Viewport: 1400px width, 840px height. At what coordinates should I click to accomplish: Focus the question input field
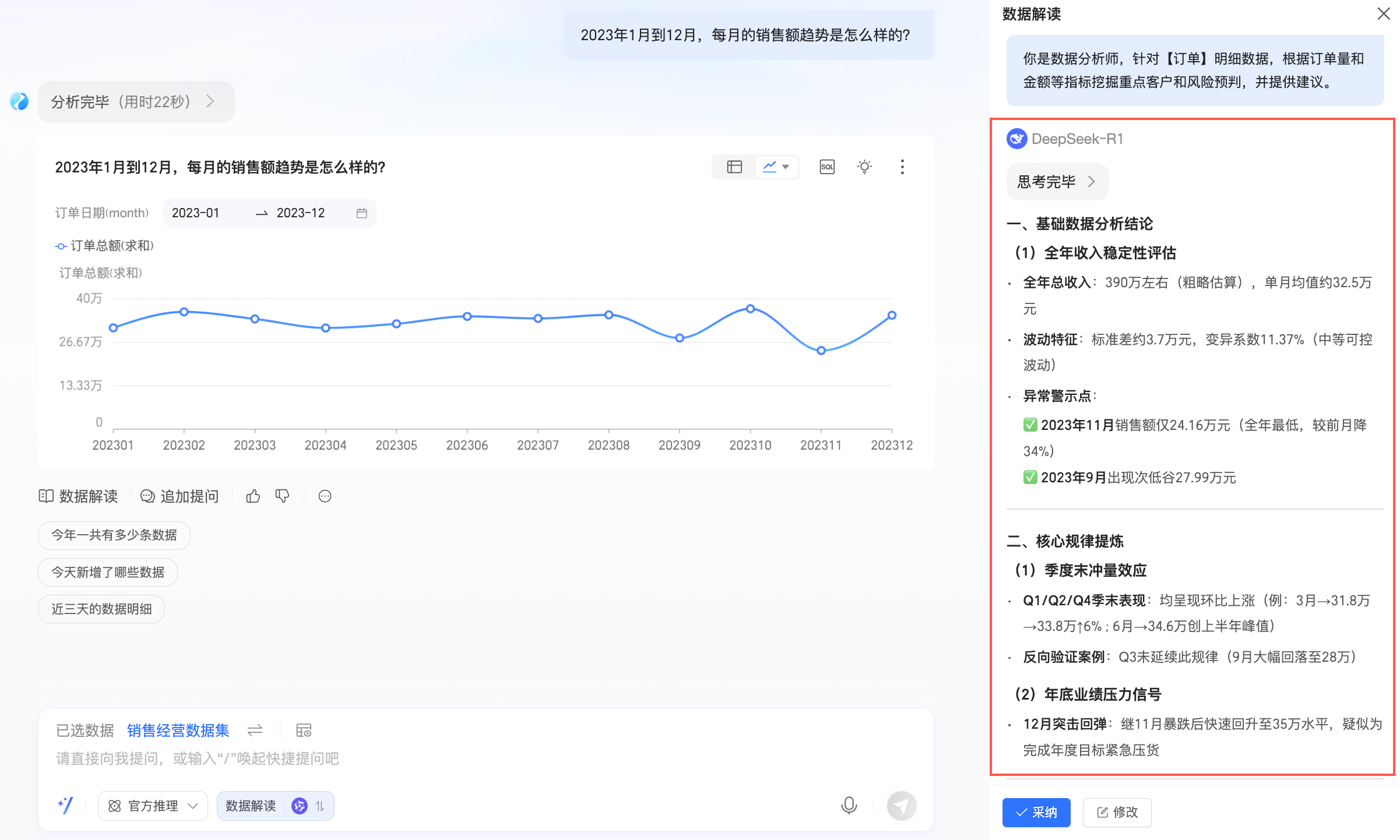486,758
